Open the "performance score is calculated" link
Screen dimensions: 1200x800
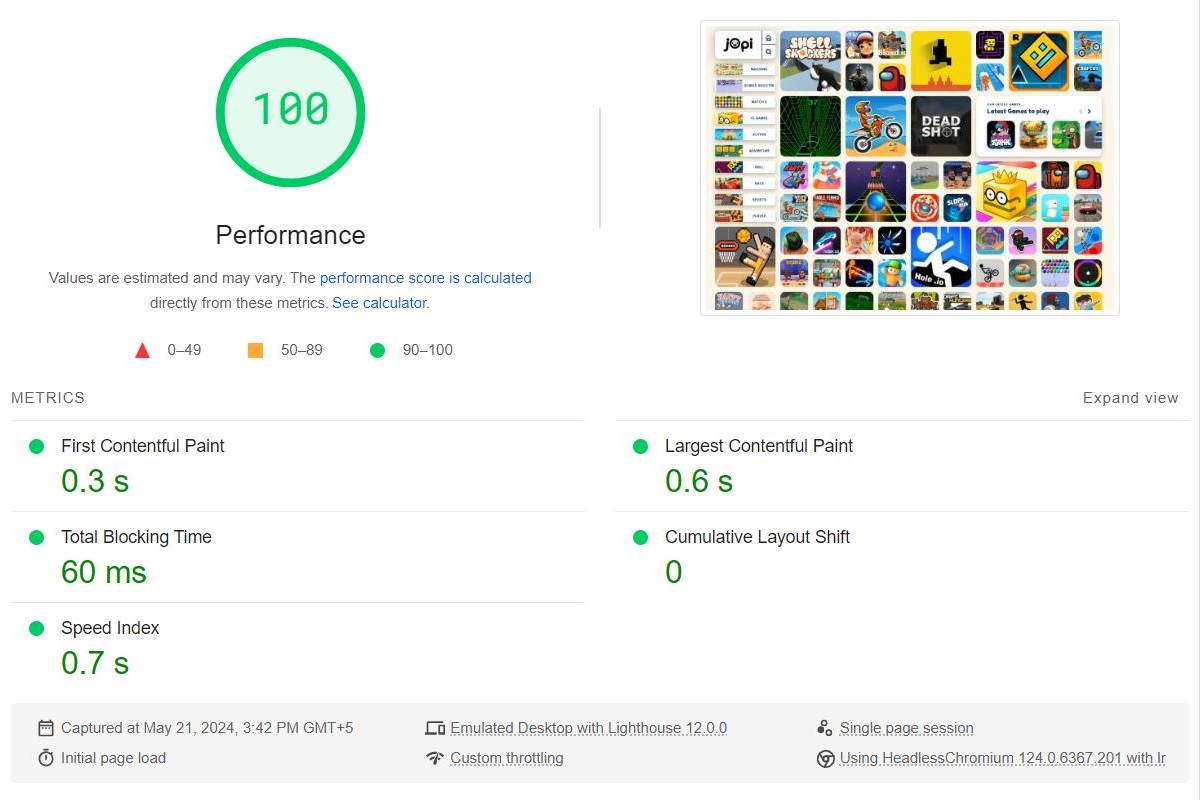[424, 278]
